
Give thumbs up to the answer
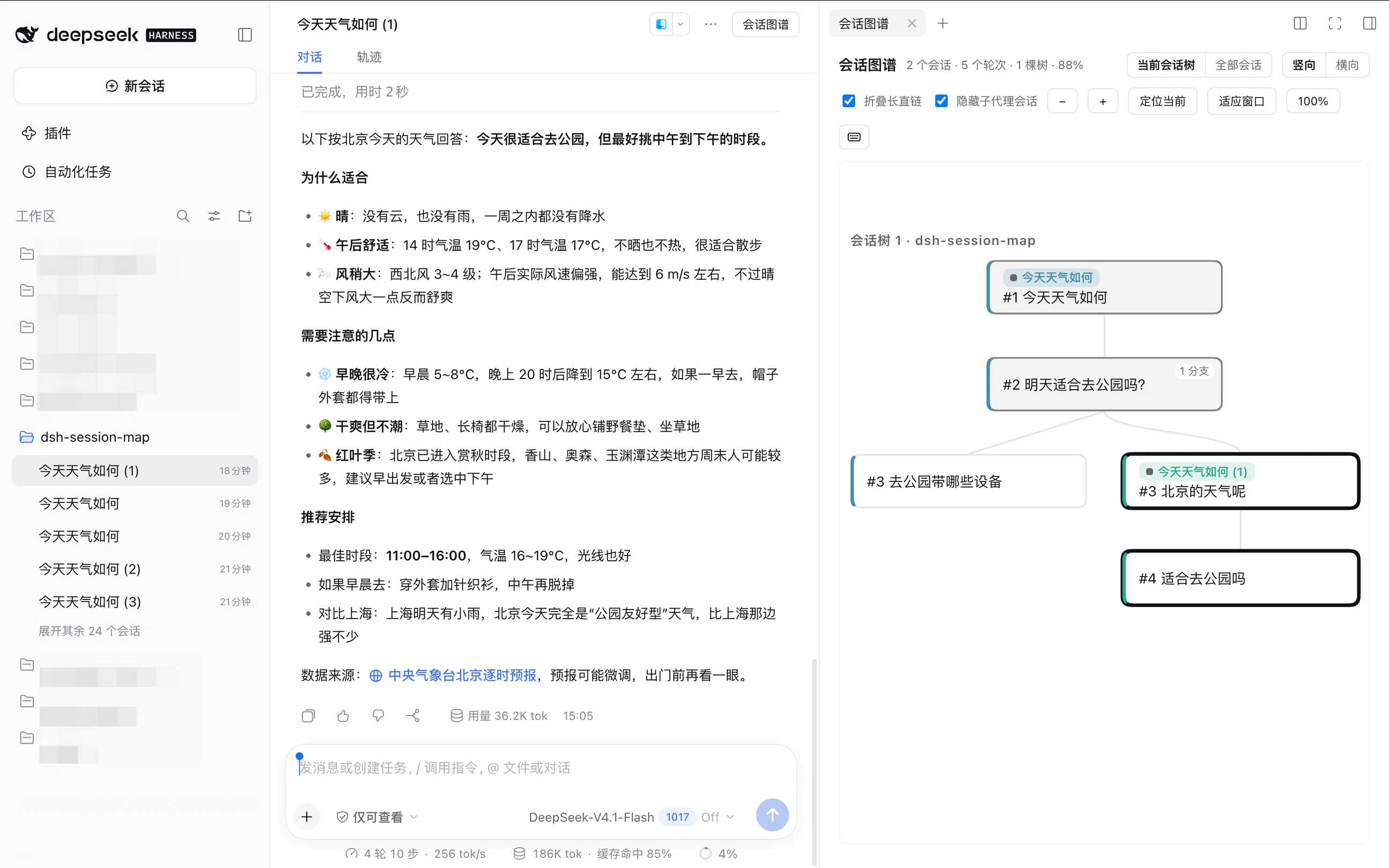pos(343,716)
